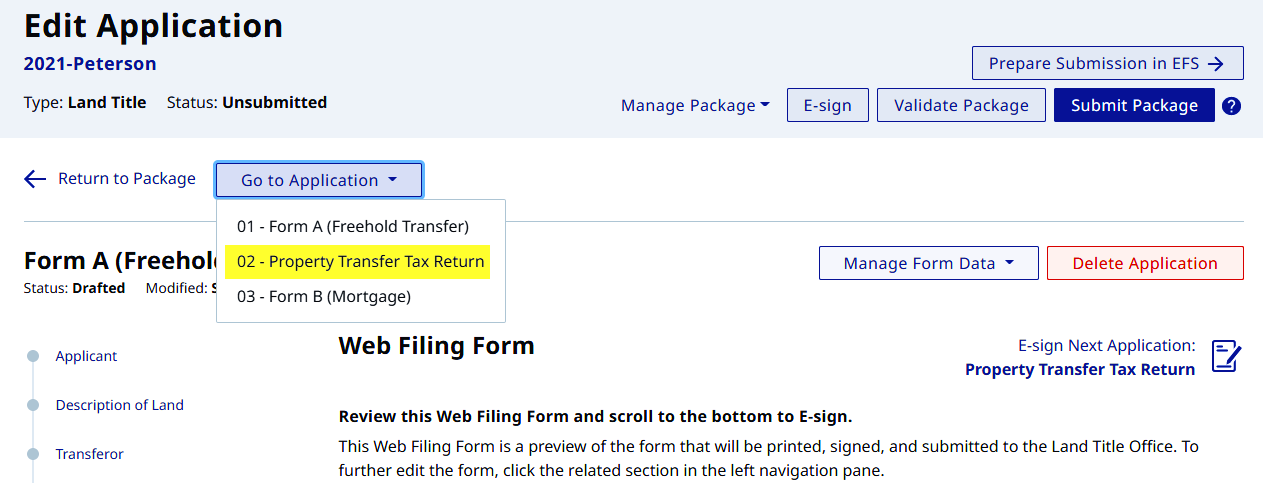Click the red Delete Application button
The width and height of the screenshot is (1263, 483).
(1145, 263)
